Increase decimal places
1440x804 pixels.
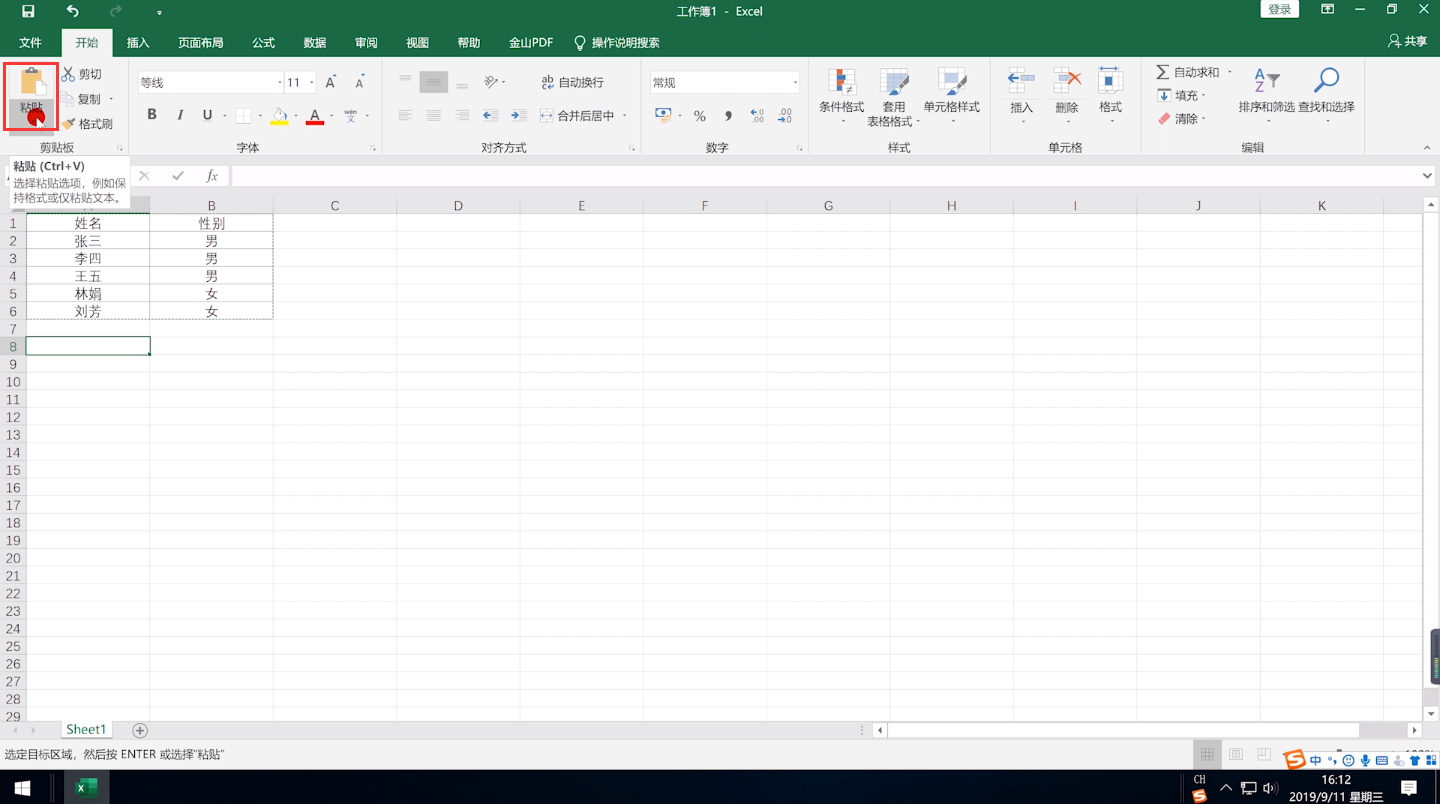tap(757, 116)
